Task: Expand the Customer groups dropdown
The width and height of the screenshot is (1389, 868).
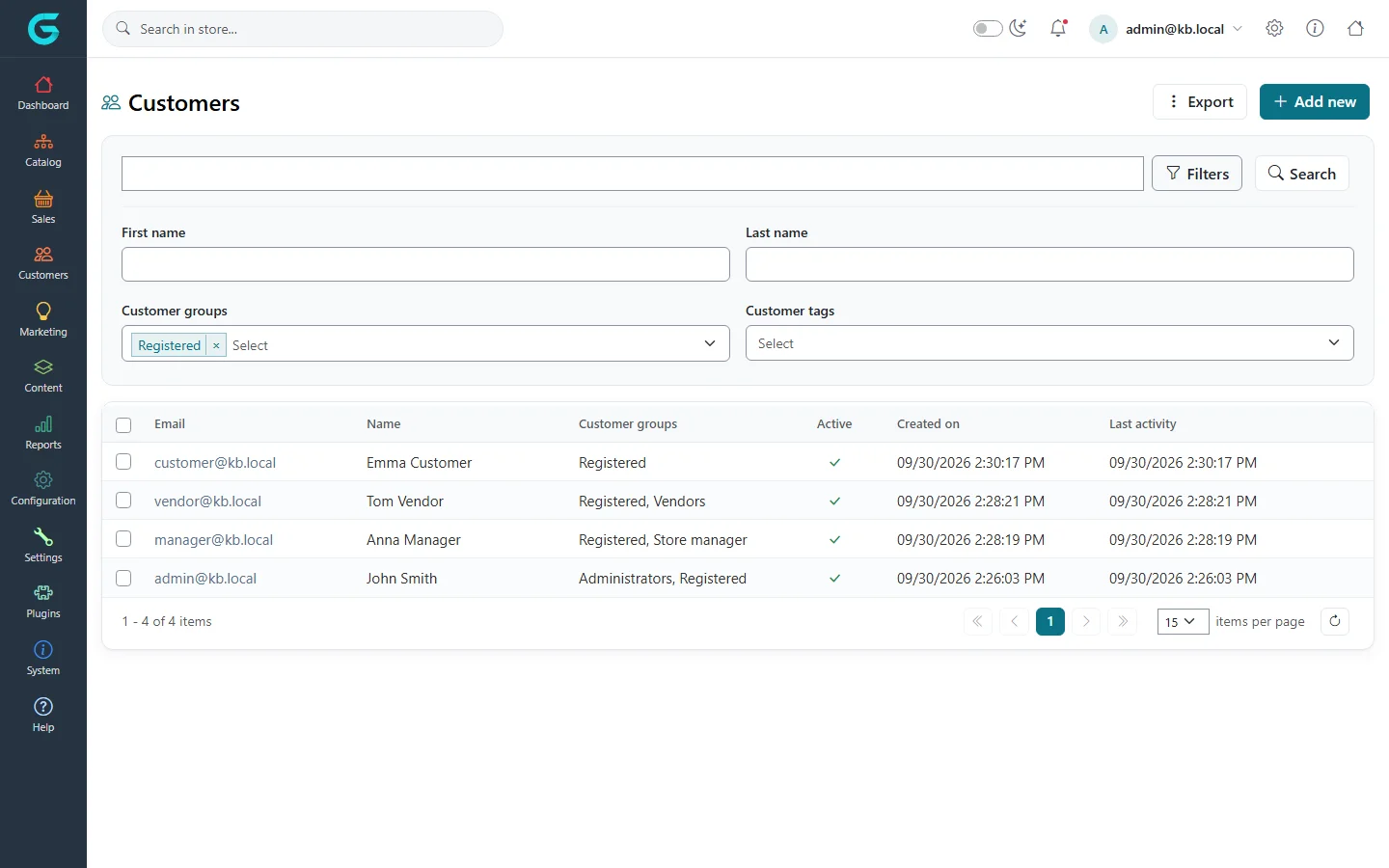Action: 710,343
